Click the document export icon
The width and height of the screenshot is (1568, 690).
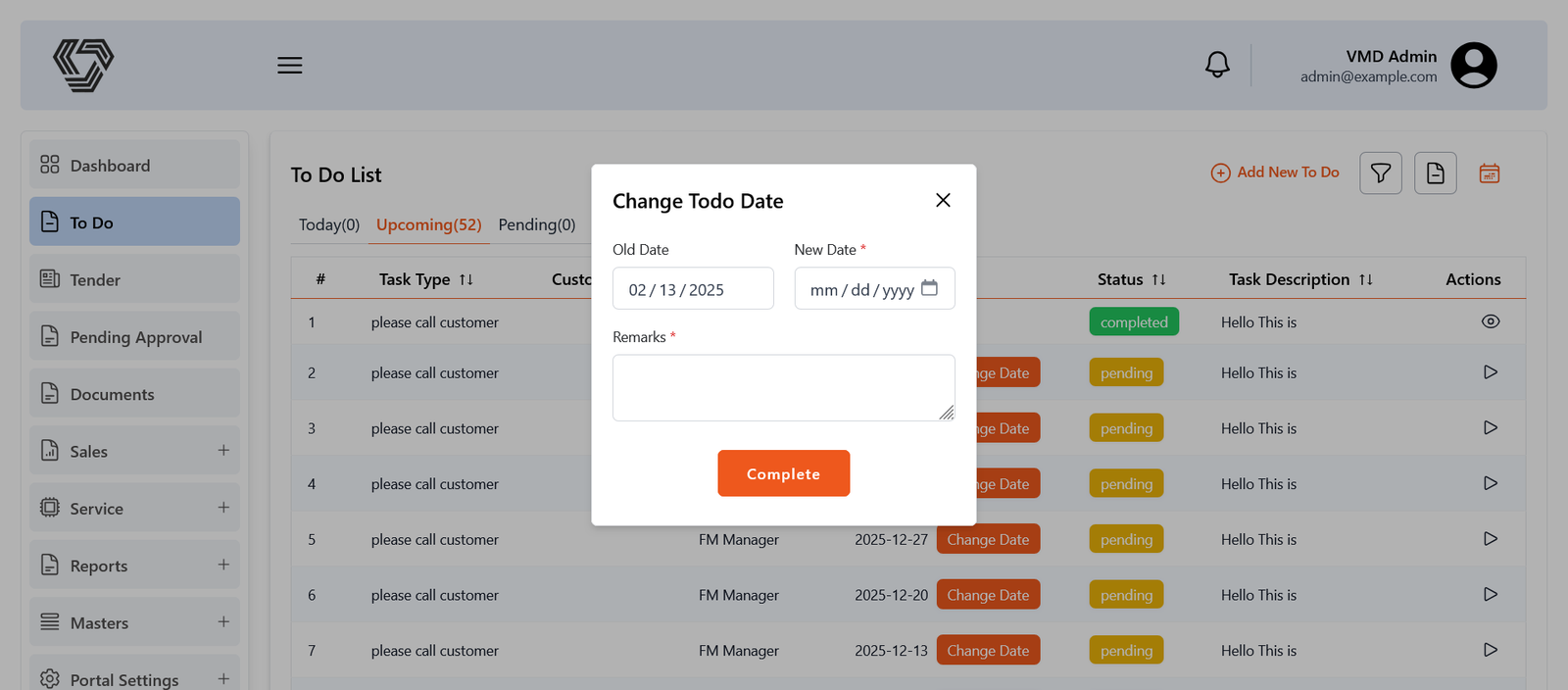[1435, 173]
